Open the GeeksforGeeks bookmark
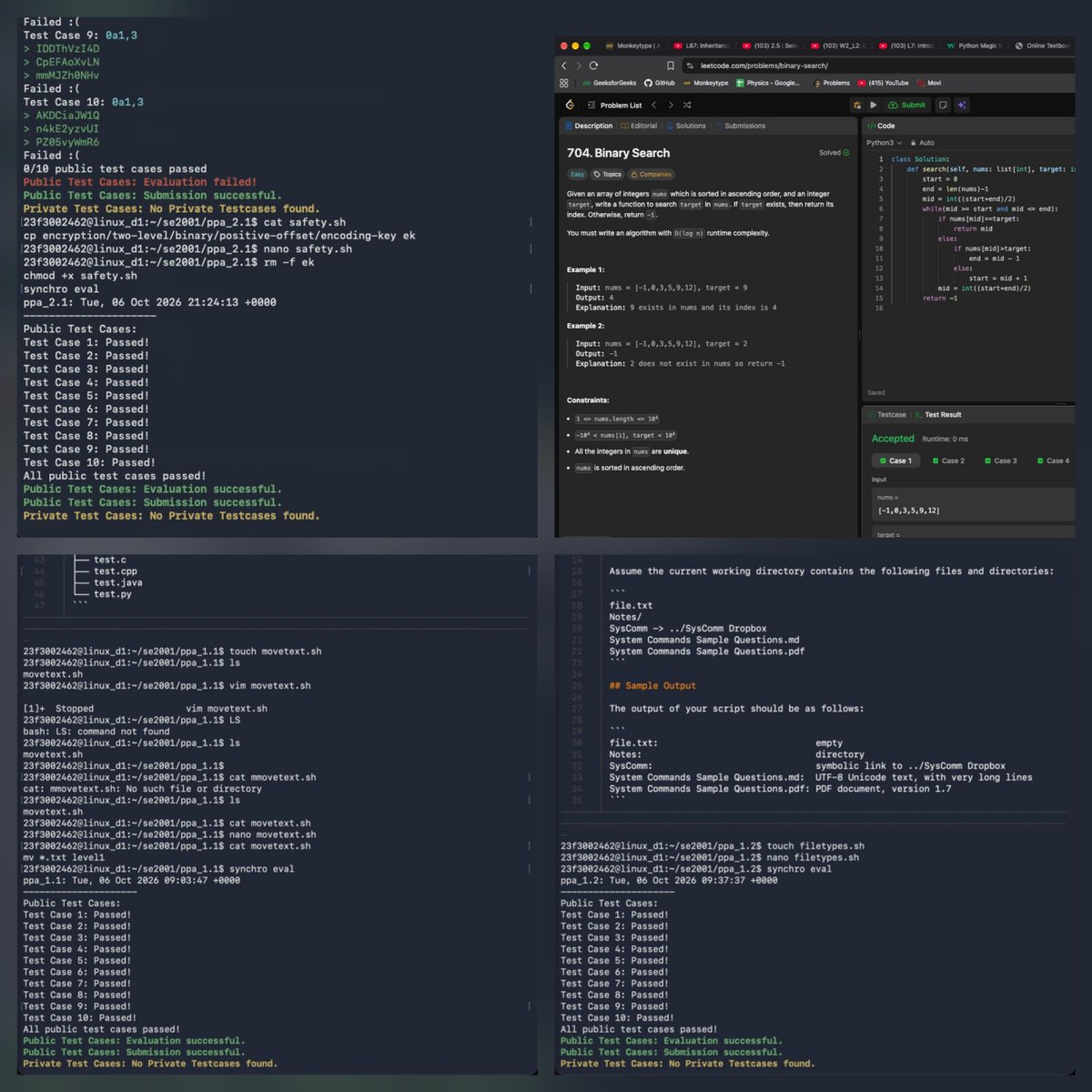1092x1092 pixels. pos(610,83)
